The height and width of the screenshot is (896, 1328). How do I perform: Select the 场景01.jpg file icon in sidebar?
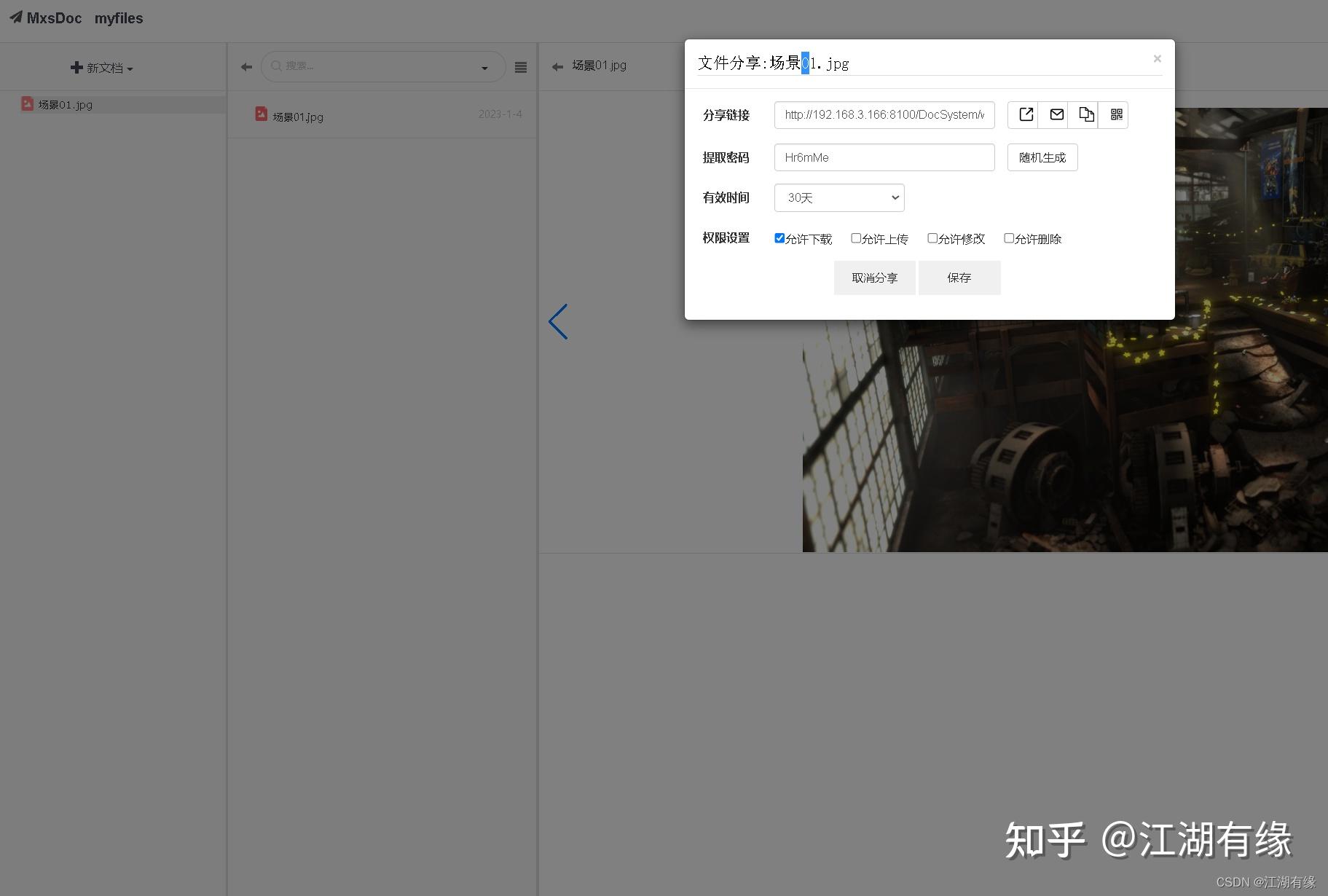[x=27, y=104]
